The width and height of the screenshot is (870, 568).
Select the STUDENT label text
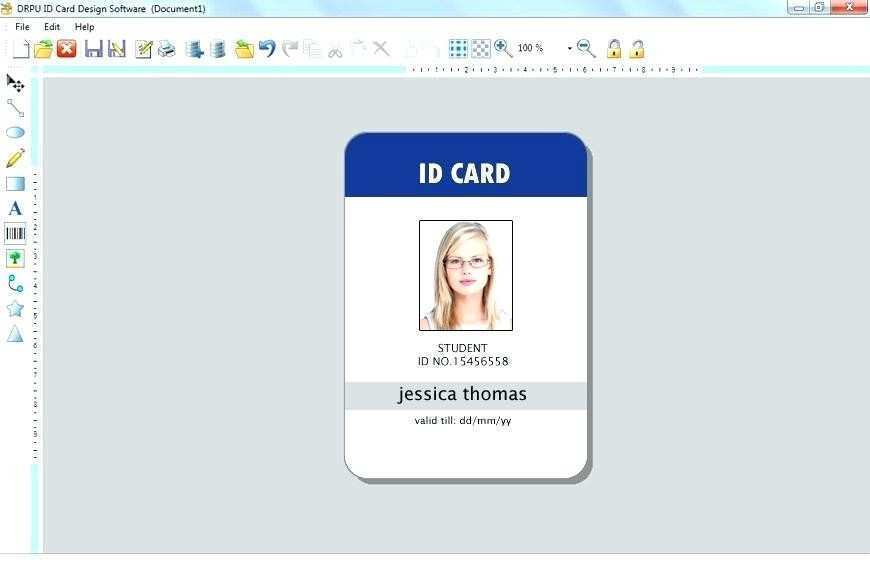coord(462,348)
